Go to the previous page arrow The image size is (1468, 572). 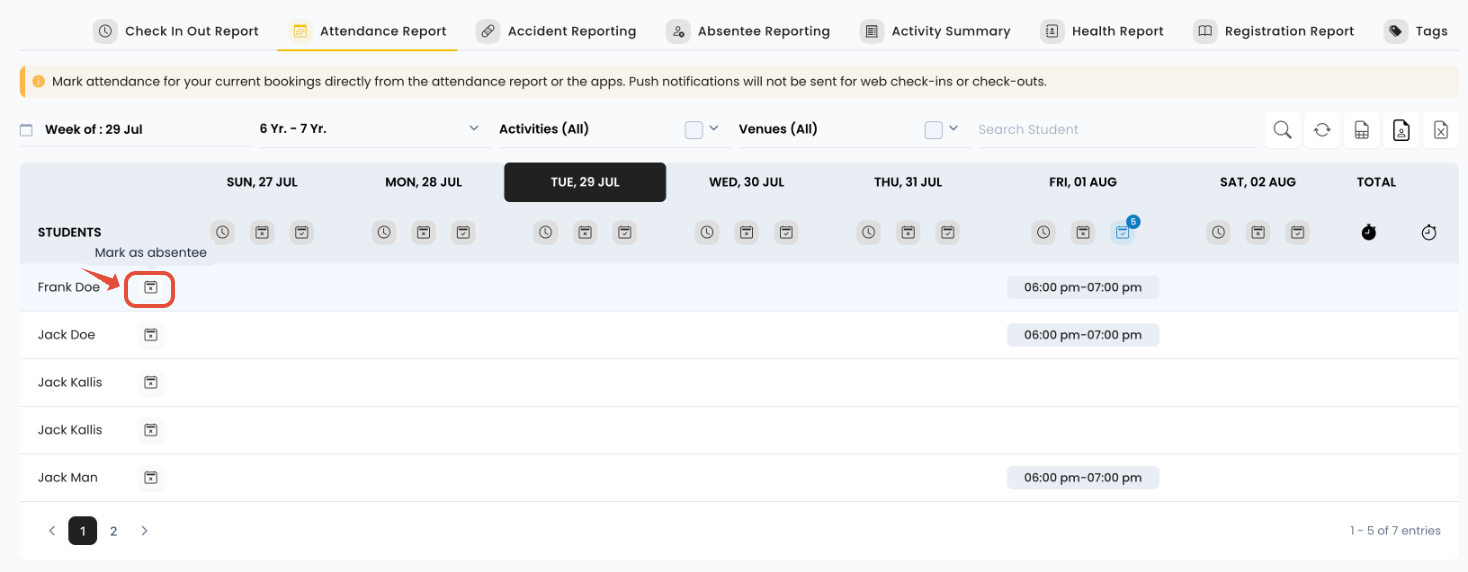pyautogui.click(x=52, y=531)
